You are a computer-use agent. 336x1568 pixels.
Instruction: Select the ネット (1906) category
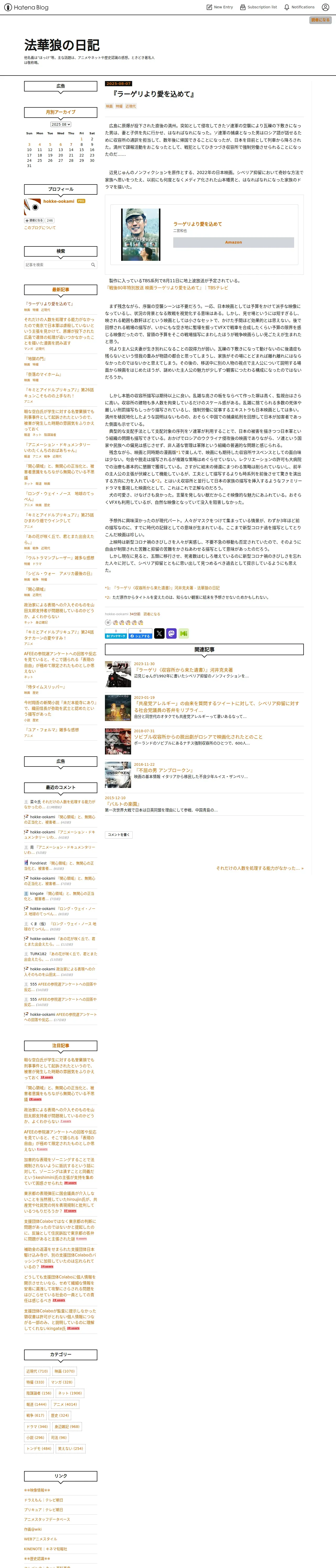click(70, 1393)
